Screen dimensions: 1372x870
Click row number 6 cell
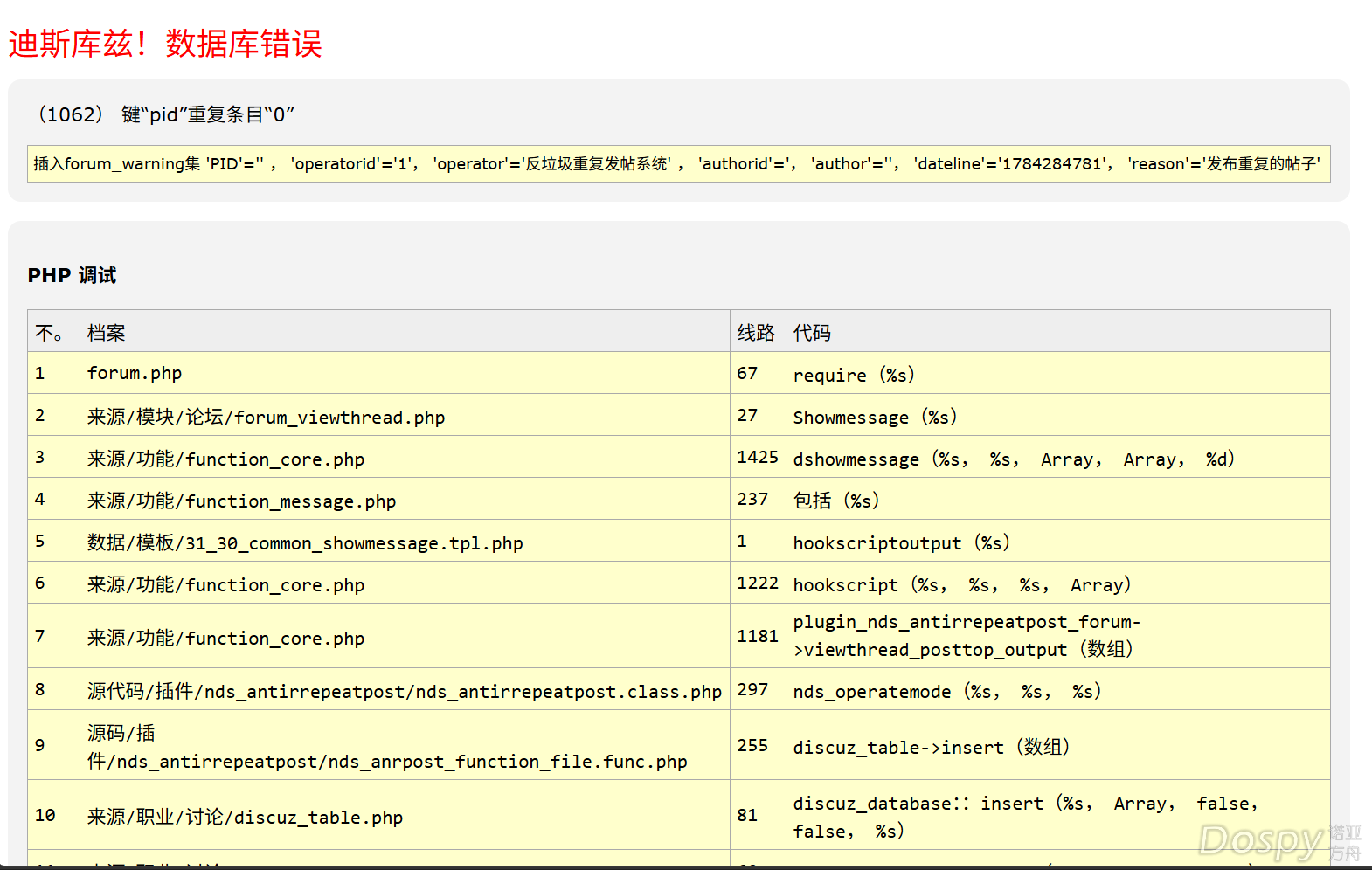(54, 583)
